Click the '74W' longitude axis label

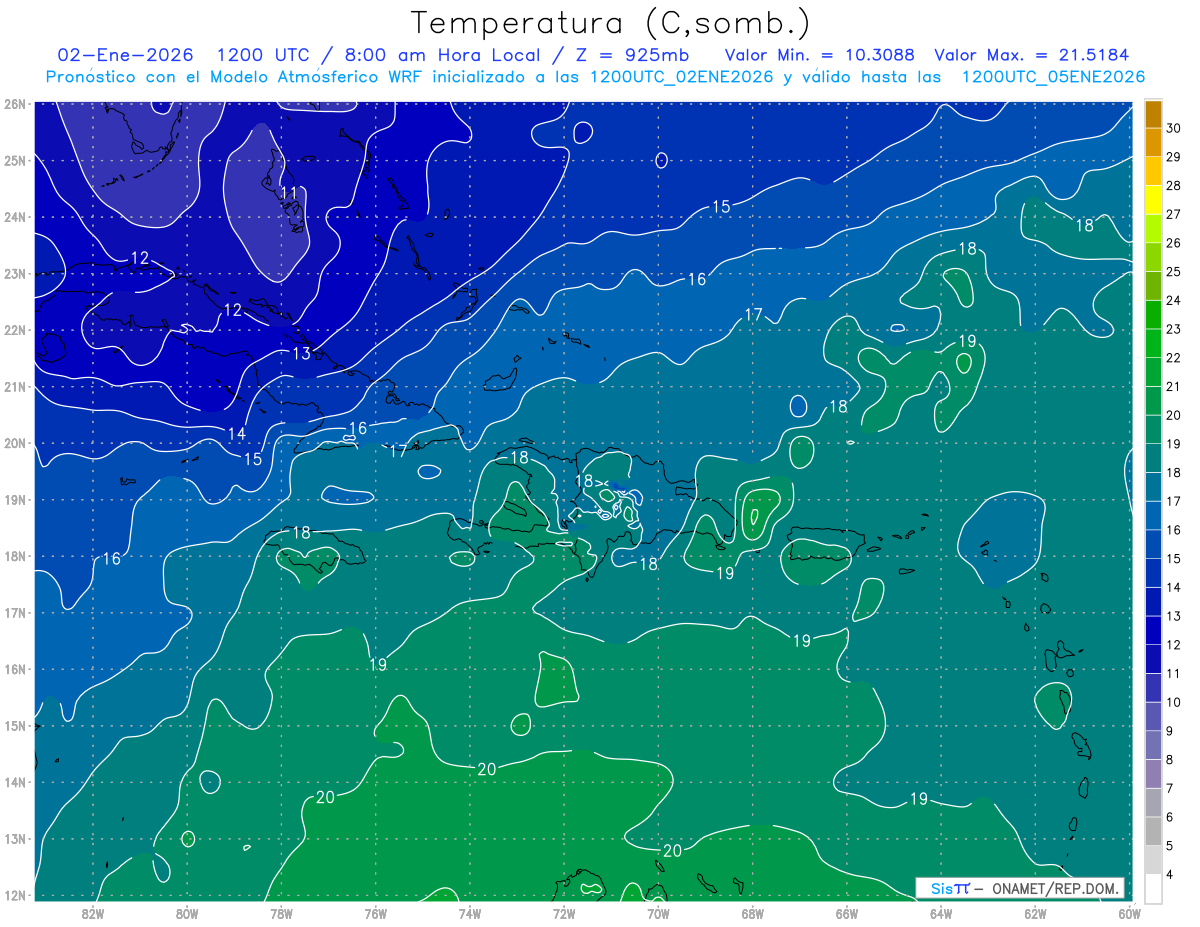click(x=470, y=913)
